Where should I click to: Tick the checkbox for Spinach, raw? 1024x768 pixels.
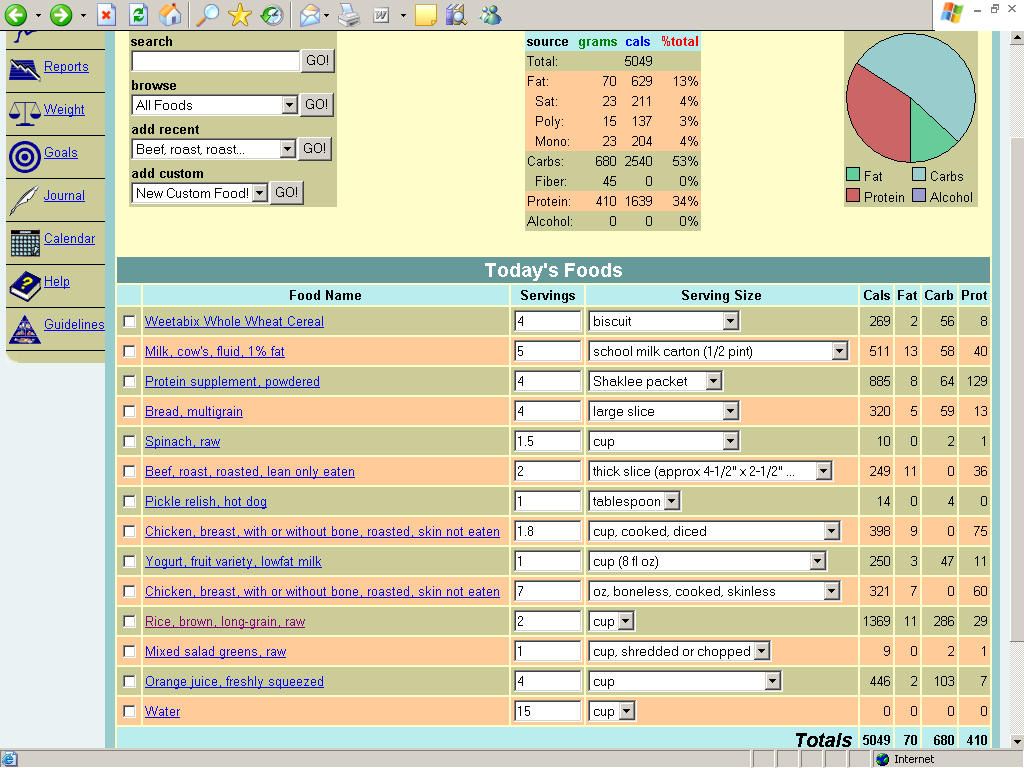click(129, 441)
